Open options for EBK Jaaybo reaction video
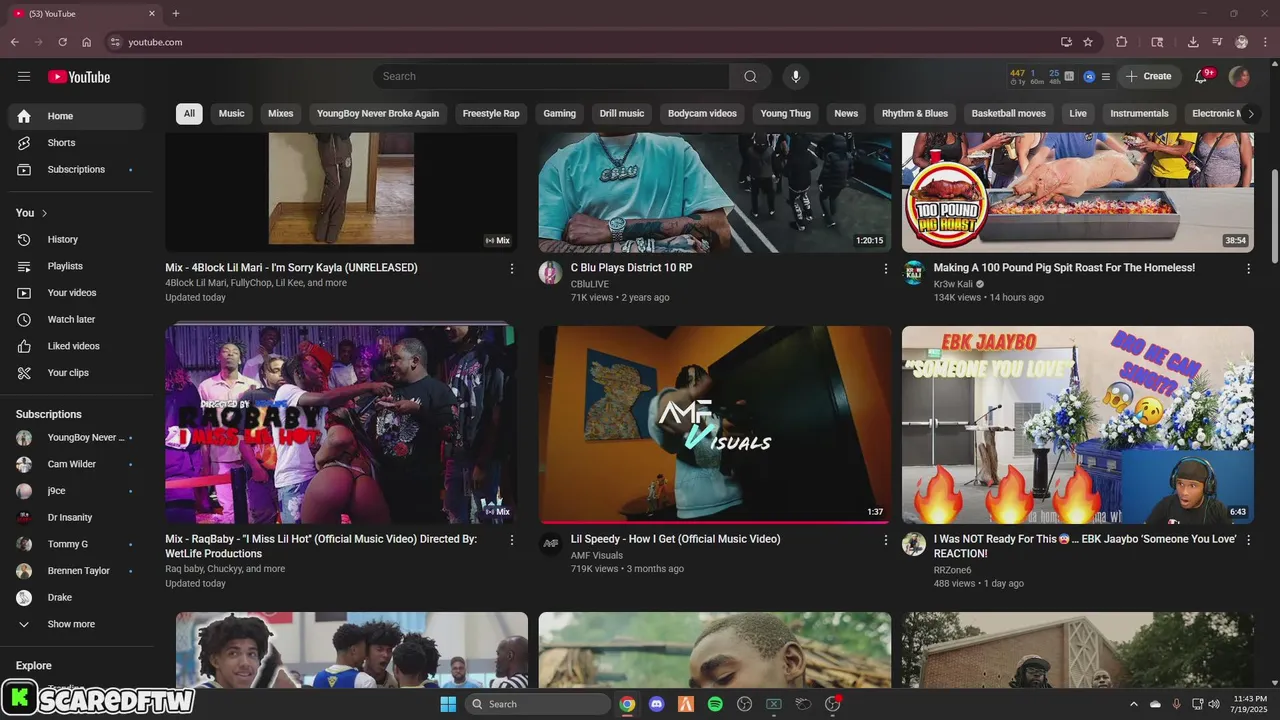The image size is (1280, 720). coord(1248,539)
